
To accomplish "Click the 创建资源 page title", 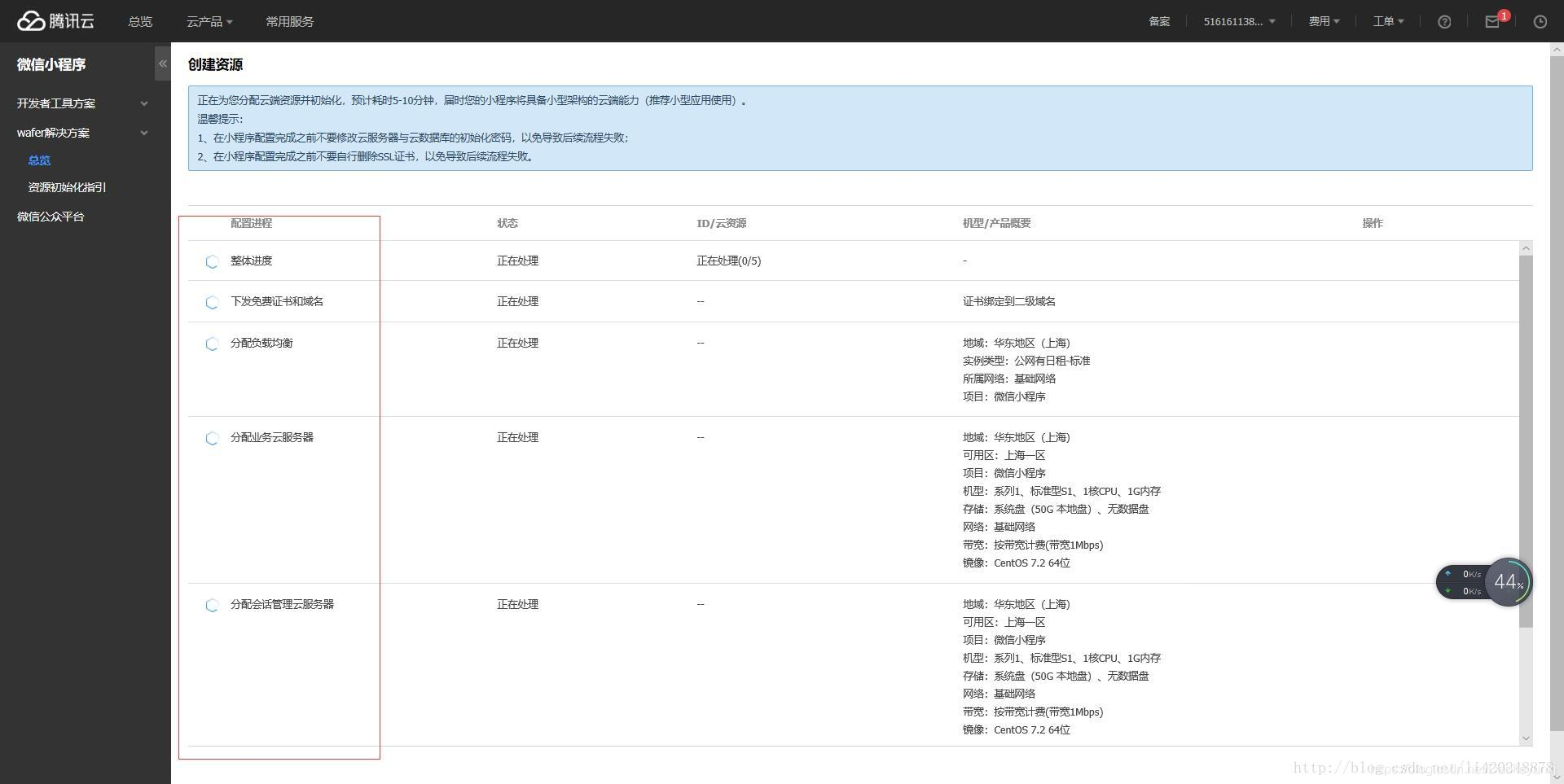I will click(x=215, y=64).
